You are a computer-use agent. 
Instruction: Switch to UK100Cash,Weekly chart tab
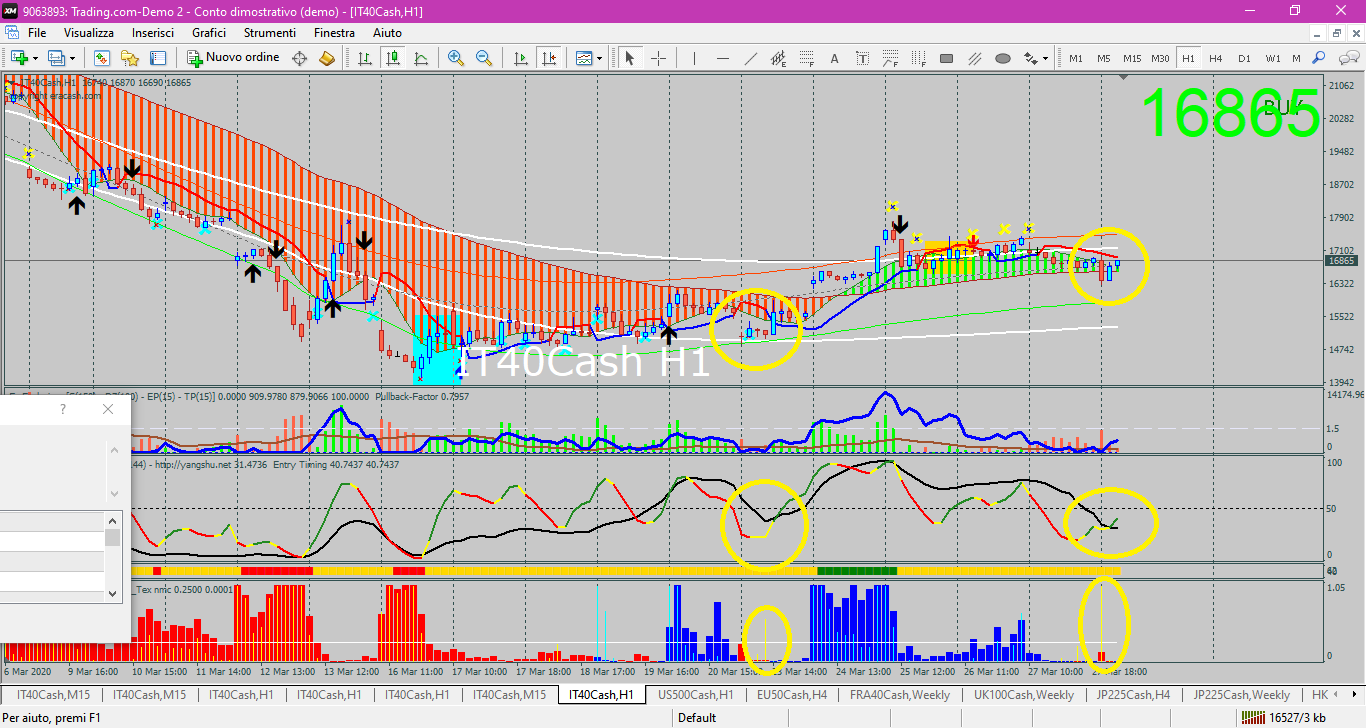pyautogui.click(x=1023, y=694)
